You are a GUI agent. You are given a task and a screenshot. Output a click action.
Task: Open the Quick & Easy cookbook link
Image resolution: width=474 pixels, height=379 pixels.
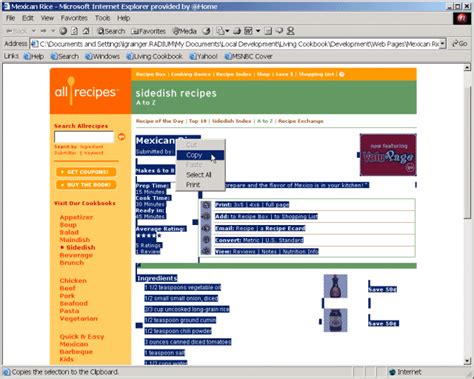(82, 337)
